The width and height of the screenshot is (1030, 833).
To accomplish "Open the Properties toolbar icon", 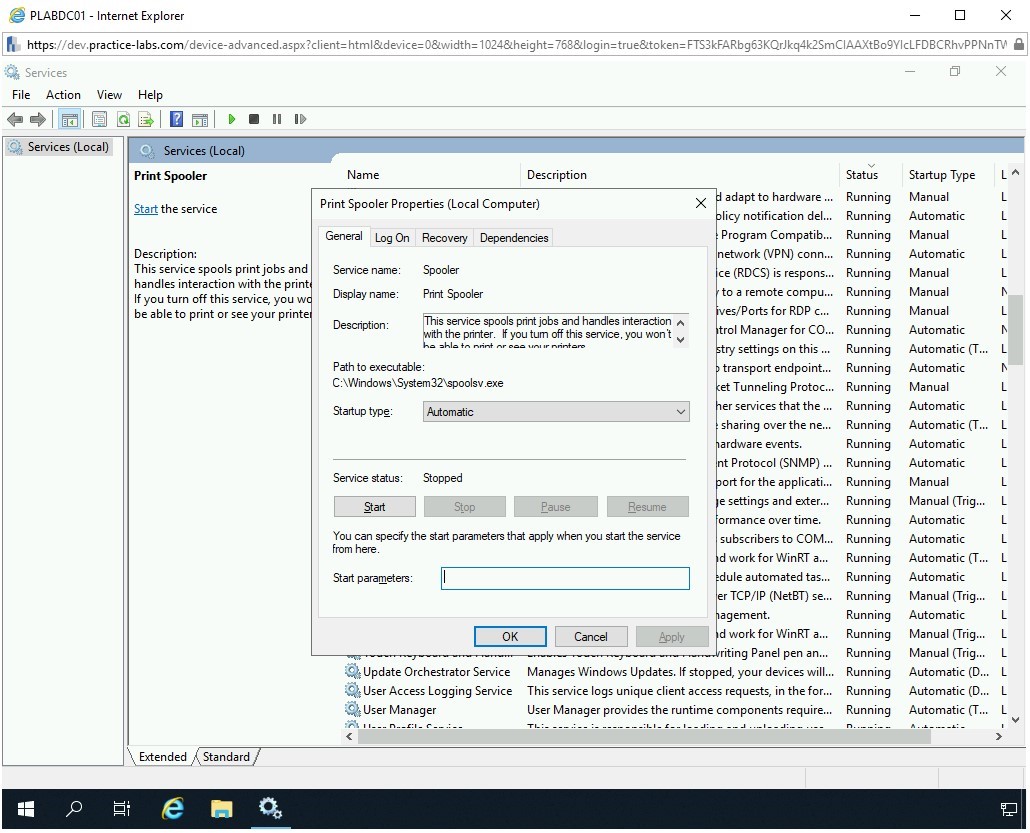I will pos(99,119).
